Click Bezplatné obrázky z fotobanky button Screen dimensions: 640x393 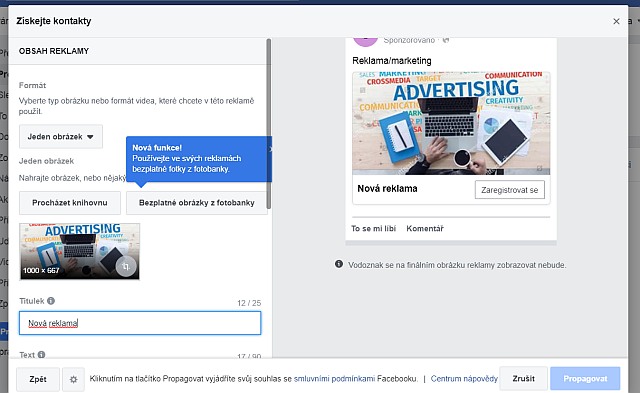pyautogui.click(x=197, y=203)
